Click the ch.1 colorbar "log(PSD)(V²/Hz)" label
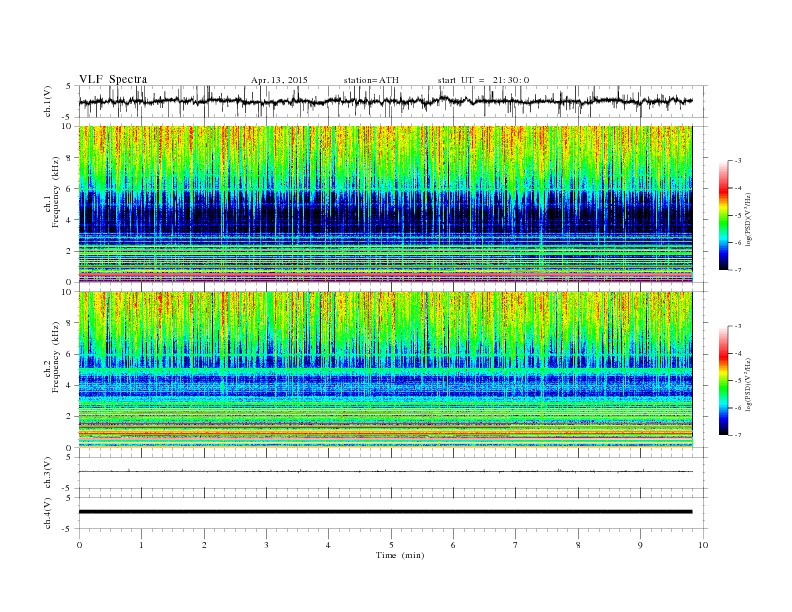Image resolution: width=792 pixels, height=612 pixels. (750, 219)
